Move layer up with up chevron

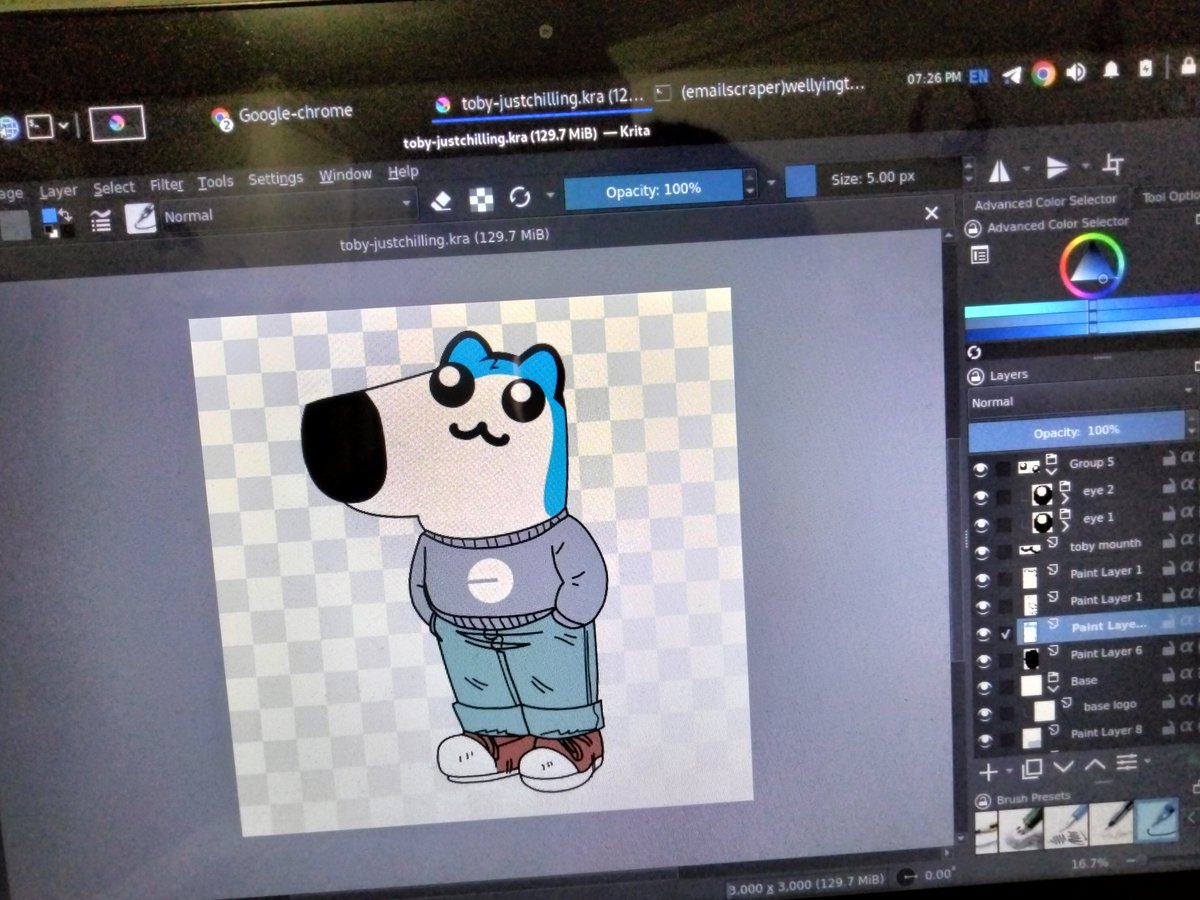click(x=1095, y=765)
